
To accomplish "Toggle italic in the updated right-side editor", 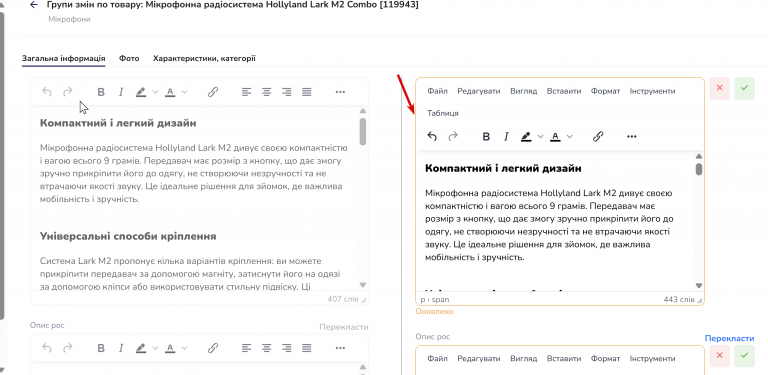I will click(506, 137).
